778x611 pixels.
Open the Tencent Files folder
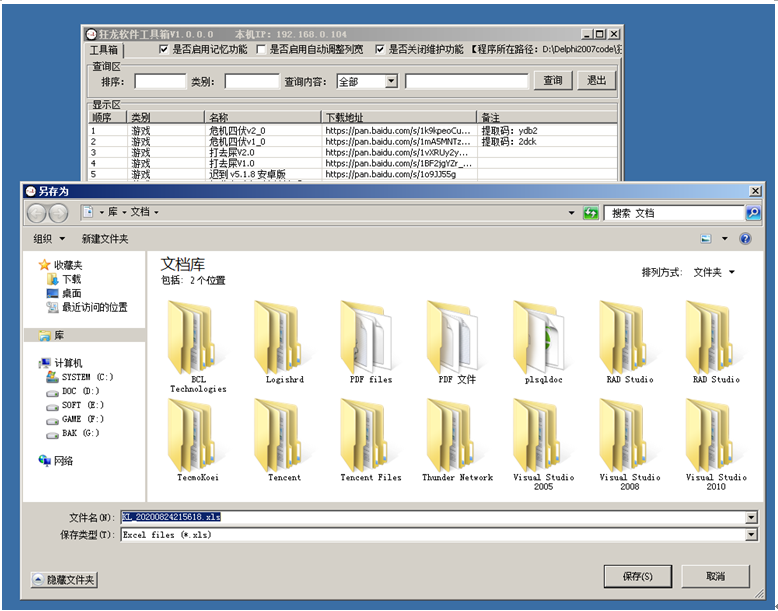tap(371, 438)
